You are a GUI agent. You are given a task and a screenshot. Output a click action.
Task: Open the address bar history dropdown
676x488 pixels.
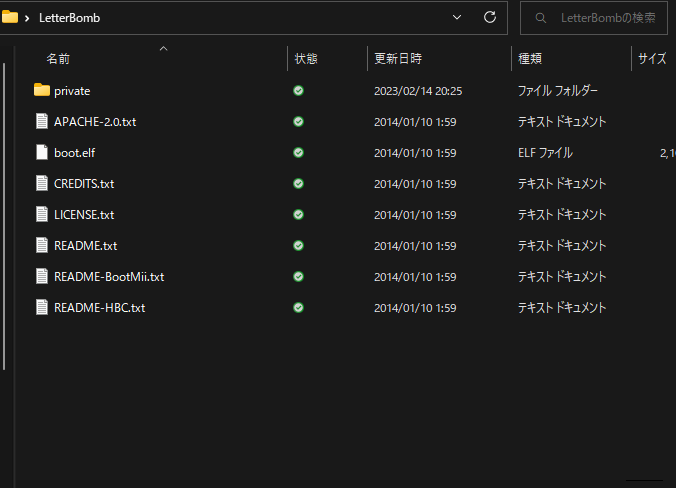point(457,17)
